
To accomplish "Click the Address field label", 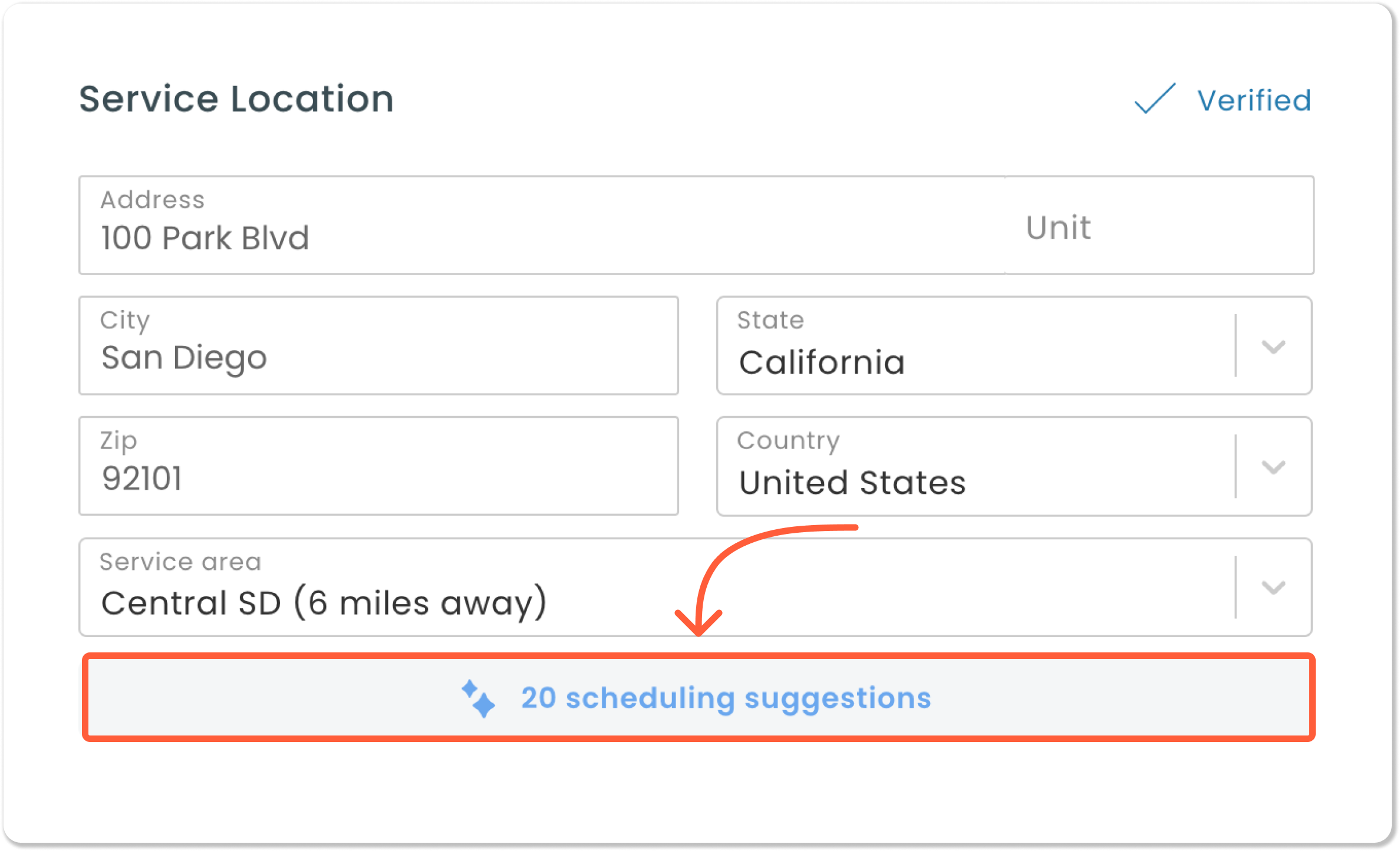I will (153, 200).
